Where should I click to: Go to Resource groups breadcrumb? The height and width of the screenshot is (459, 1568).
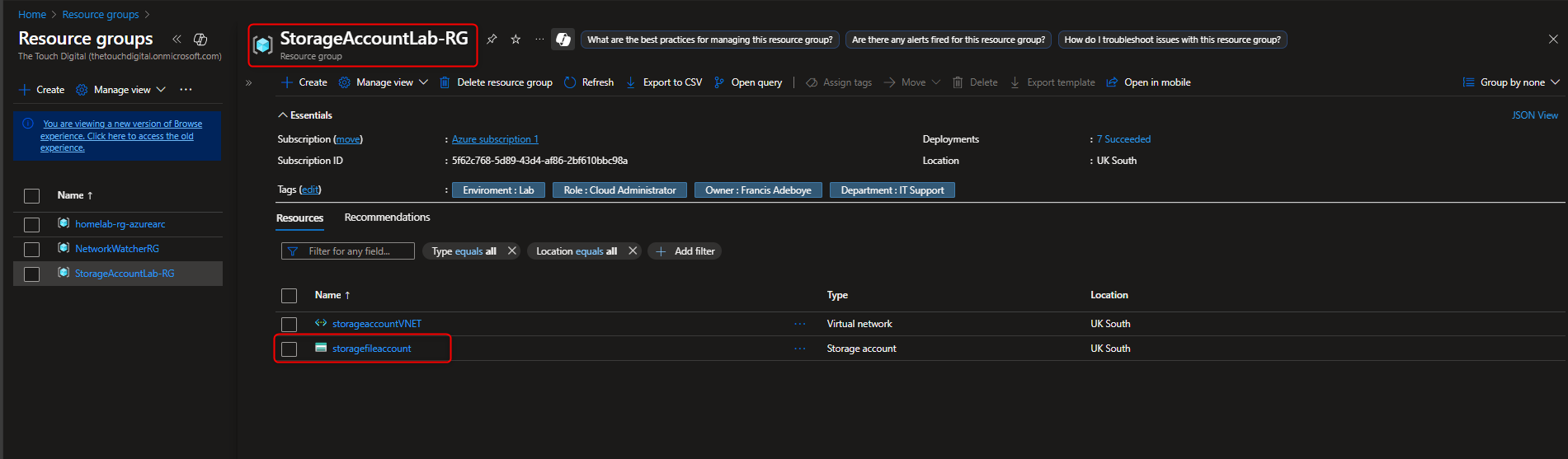pos(101,15)
